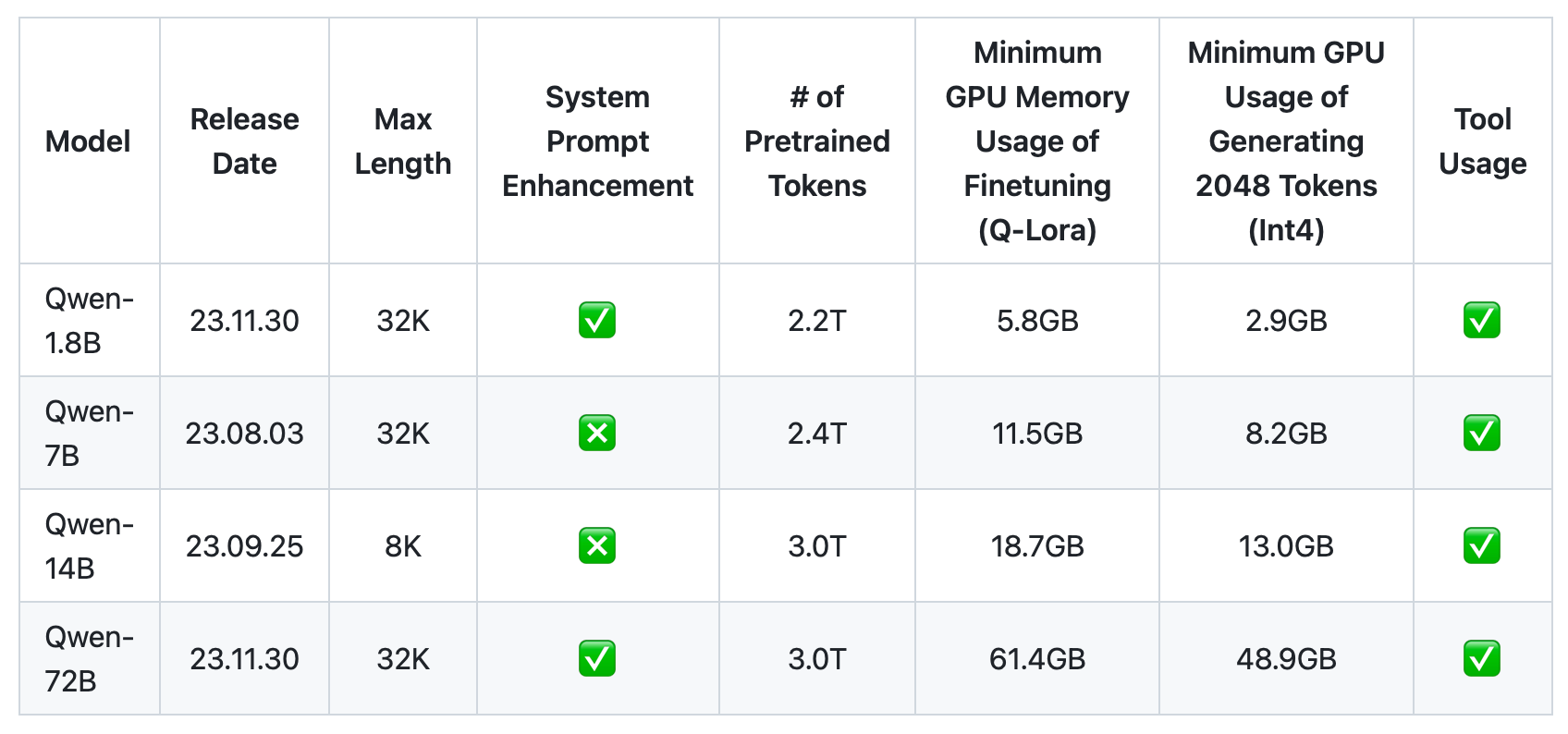Click the 2.2T pretrained tokens cell
This screenshot has height=734, width=1568.
(817, 321)
